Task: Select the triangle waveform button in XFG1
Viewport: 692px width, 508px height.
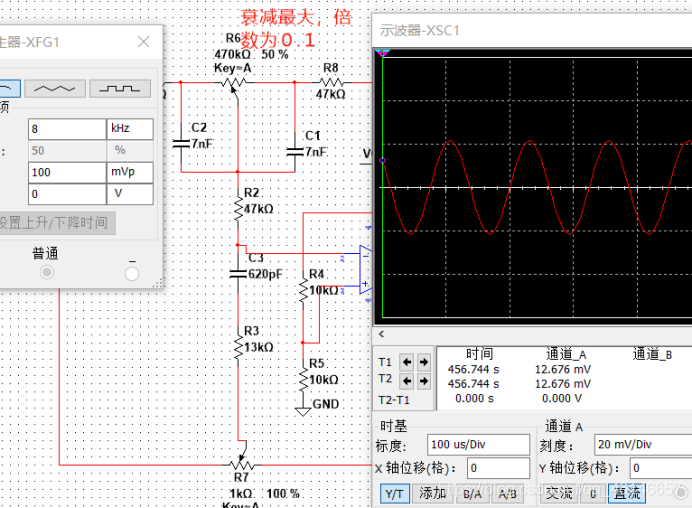Action: (x=55, y=88)
